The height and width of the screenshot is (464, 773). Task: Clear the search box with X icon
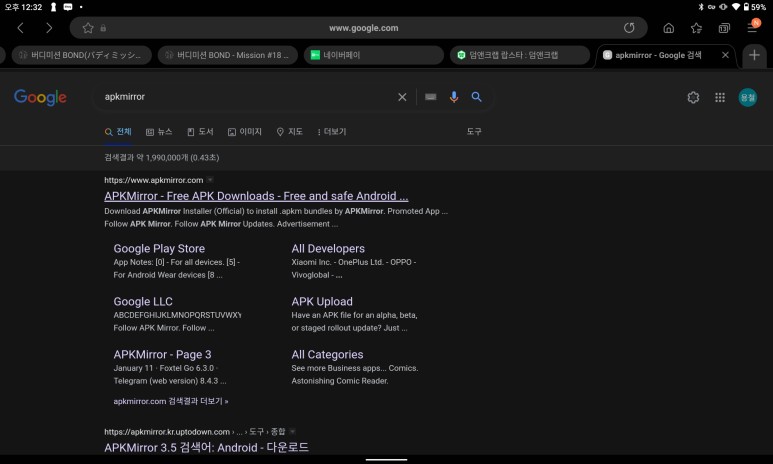coord(402,97)
